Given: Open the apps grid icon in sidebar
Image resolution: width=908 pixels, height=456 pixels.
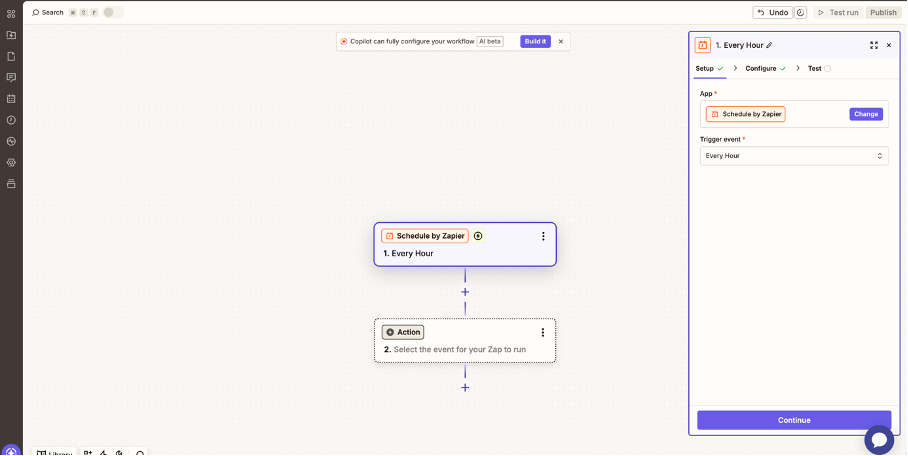Looking at the screenshot, I should (11, 14).
